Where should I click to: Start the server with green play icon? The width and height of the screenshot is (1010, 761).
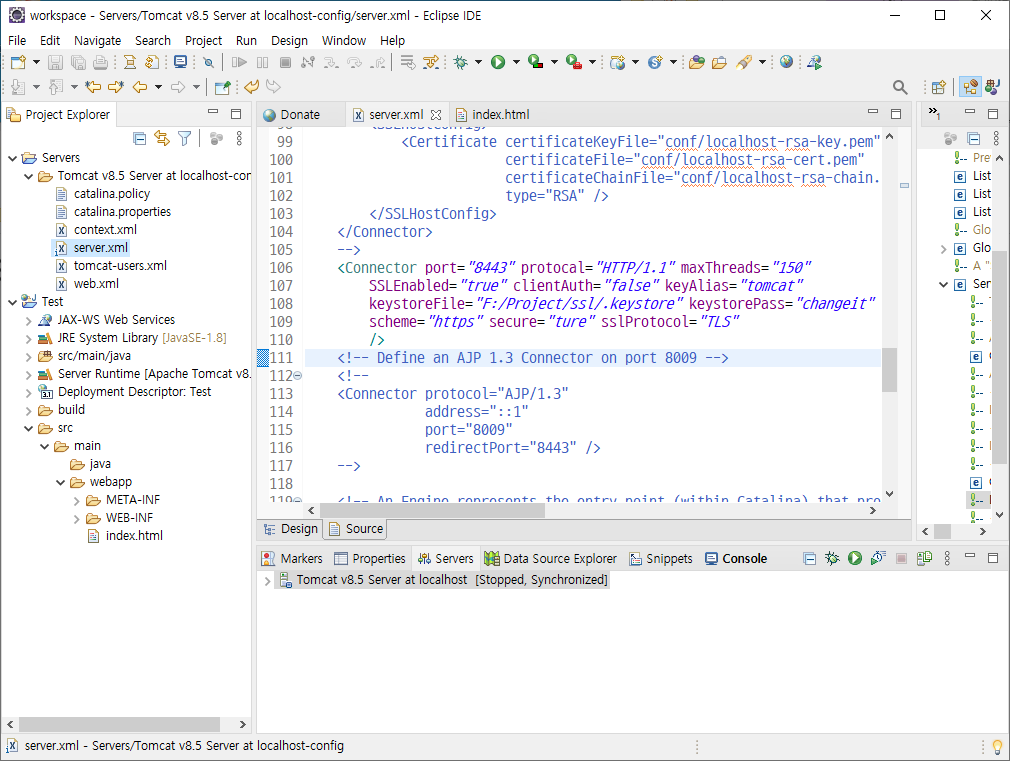855,559
